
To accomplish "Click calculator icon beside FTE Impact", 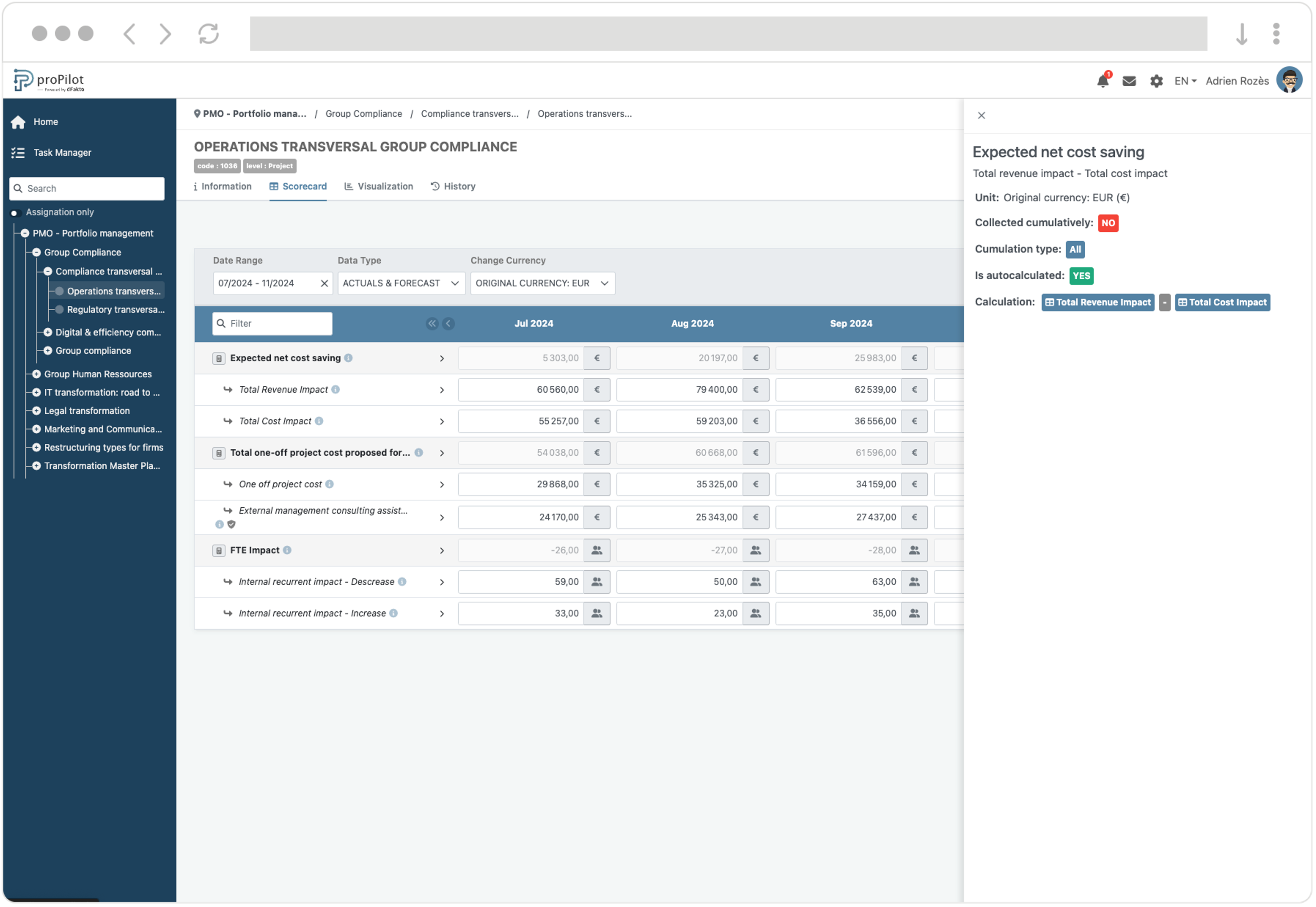I will click(x=219, y=550).
